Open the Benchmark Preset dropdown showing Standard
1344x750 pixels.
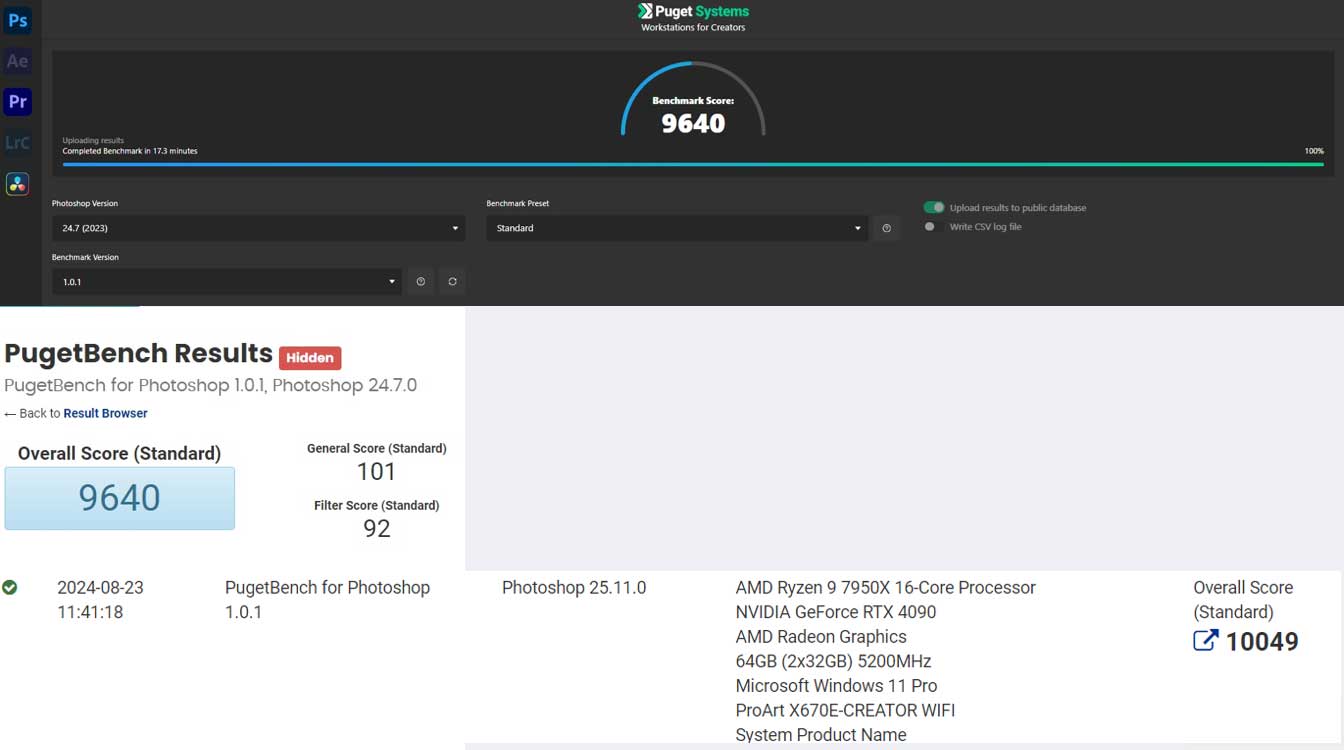coord(676,228)
